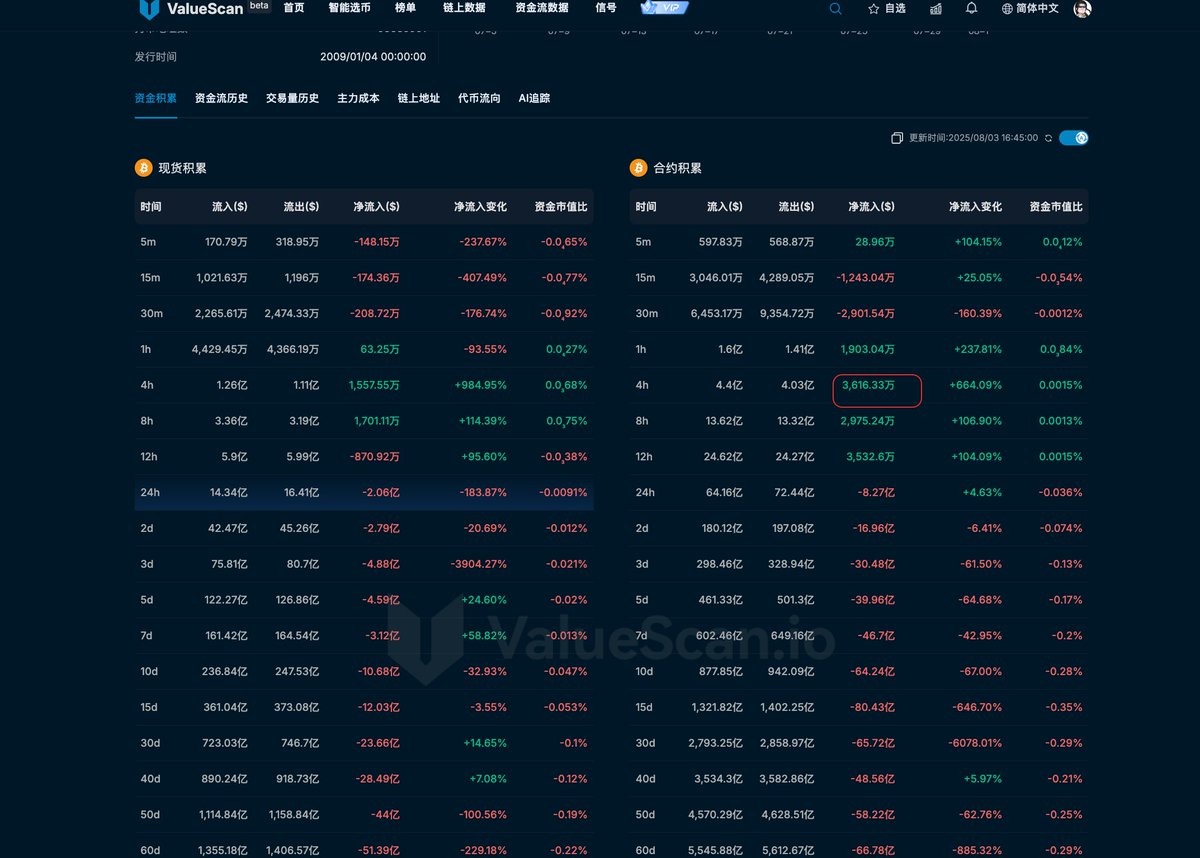The height and width of the screenshot is (858, 1200).
Task: Click spot 1h net inflow 63.25万
Action: point(380,350)
